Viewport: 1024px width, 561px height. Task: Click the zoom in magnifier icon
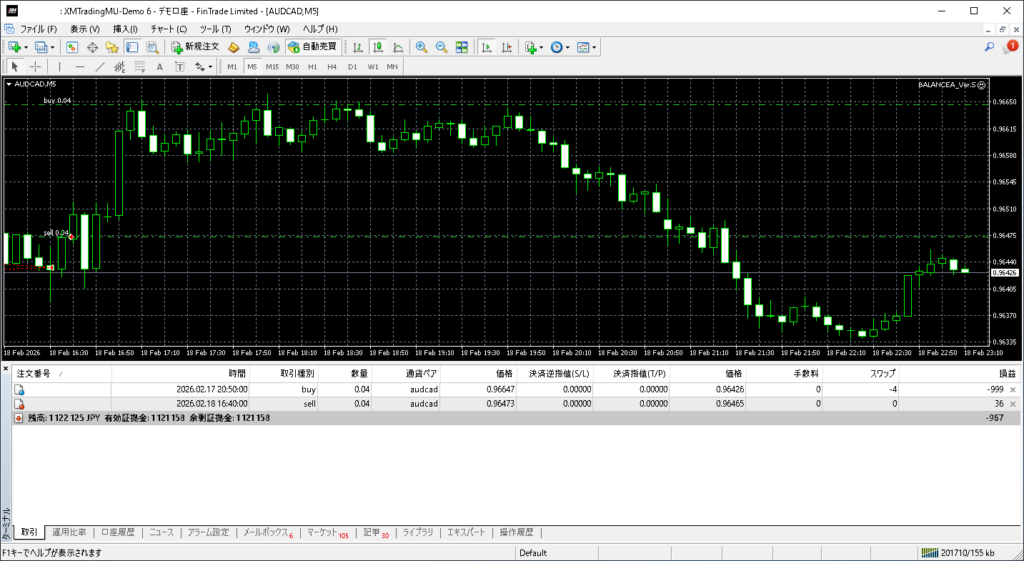click(421, 47)
